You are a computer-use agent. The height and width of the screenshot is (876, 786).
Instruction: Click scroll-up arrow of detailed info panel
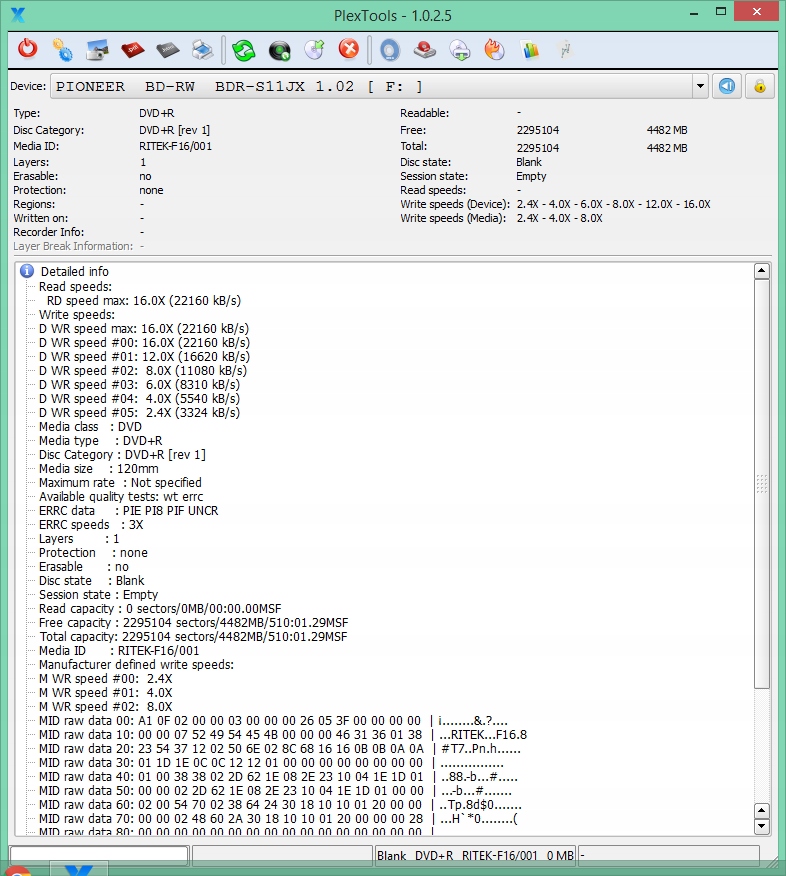click(762, 271)
